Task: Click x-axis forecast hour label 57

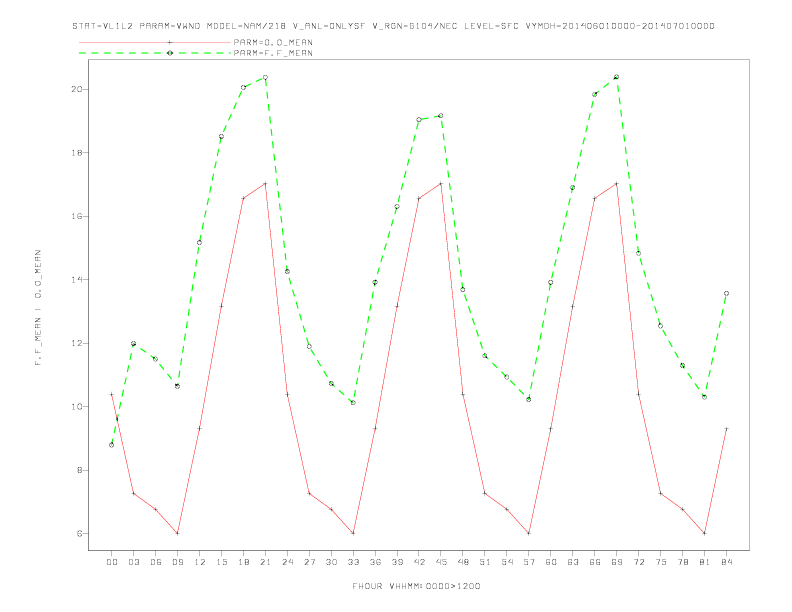Action: pyautogui.click(x=529, y=562)
